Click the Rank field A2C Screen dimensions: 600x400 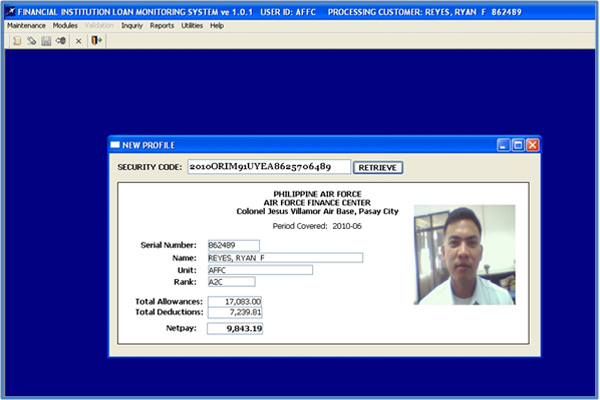click(232, 282)
